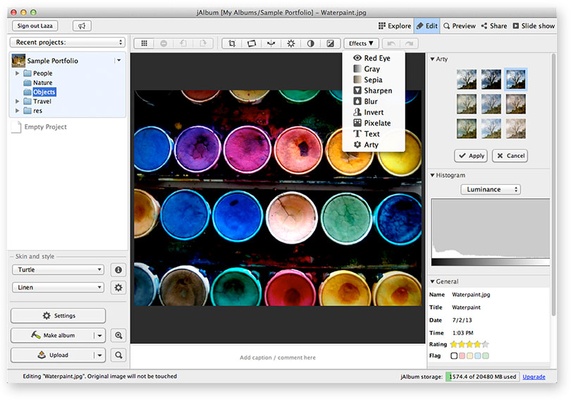Choose Blur from Effects menu
The width and height of the screenshot is (571, 400).
[x=373, y=101]
